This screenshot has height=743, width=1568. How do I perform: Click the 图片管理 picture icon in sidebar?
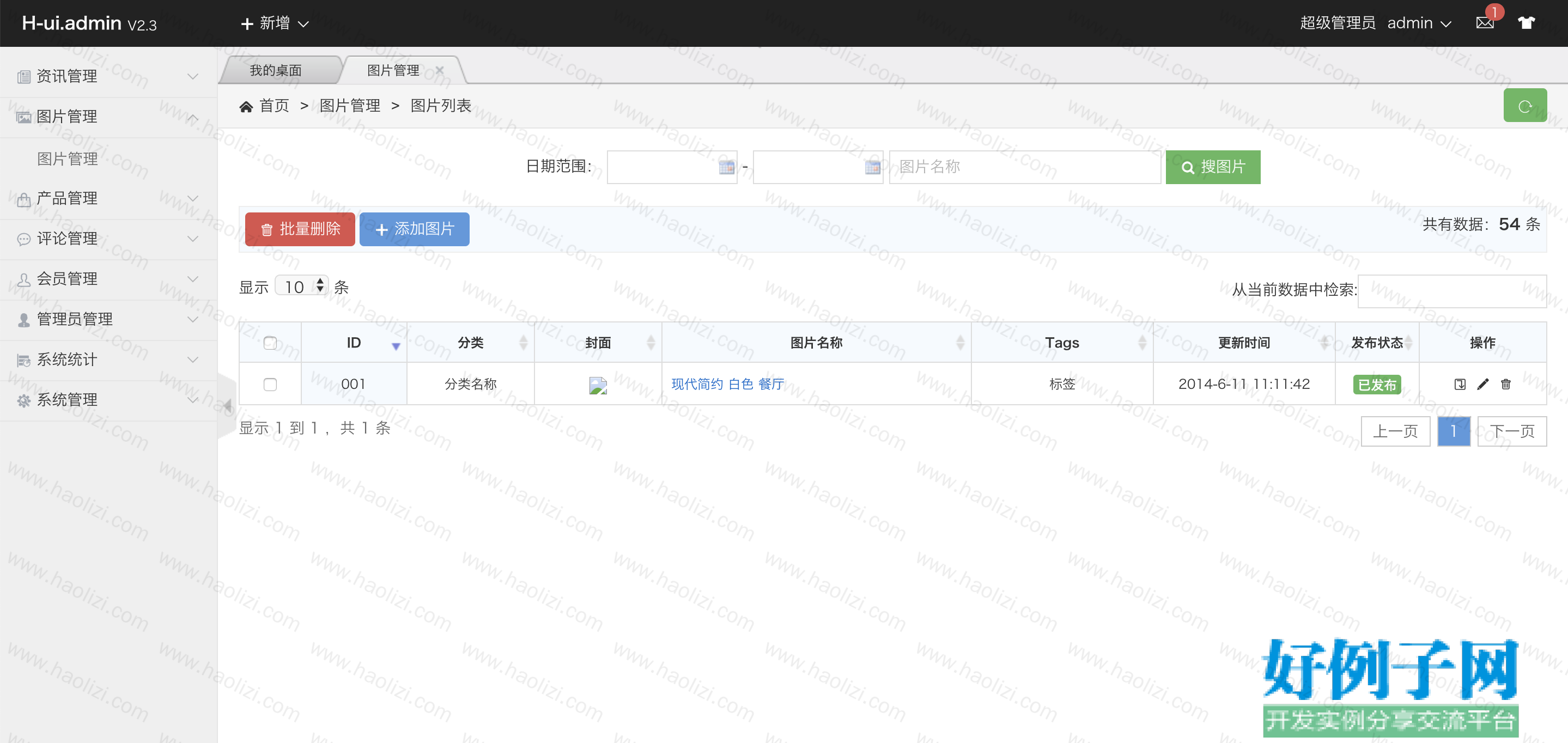tap(24, 117)
